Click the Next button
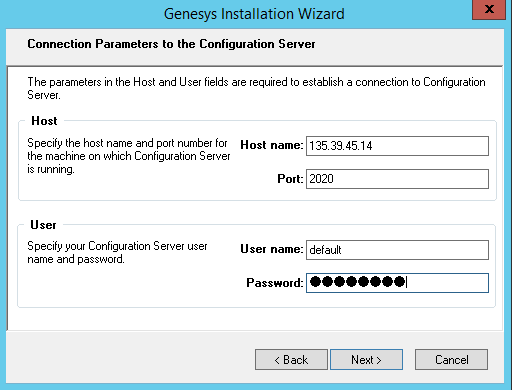The height and width of the screenshot is (390, 512). [366, 359]
